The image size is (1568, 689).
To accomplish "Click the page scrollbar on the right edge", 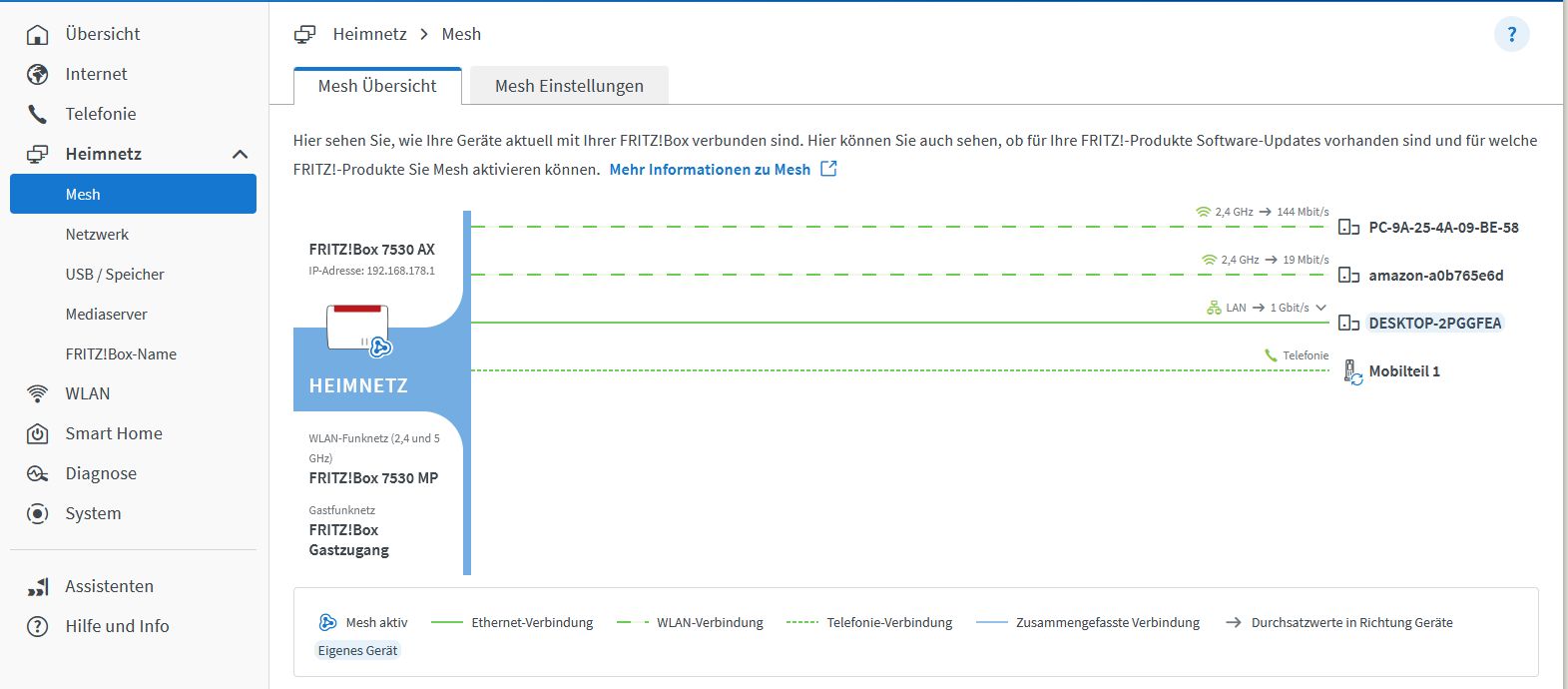I will click(x=1564, y=344).
